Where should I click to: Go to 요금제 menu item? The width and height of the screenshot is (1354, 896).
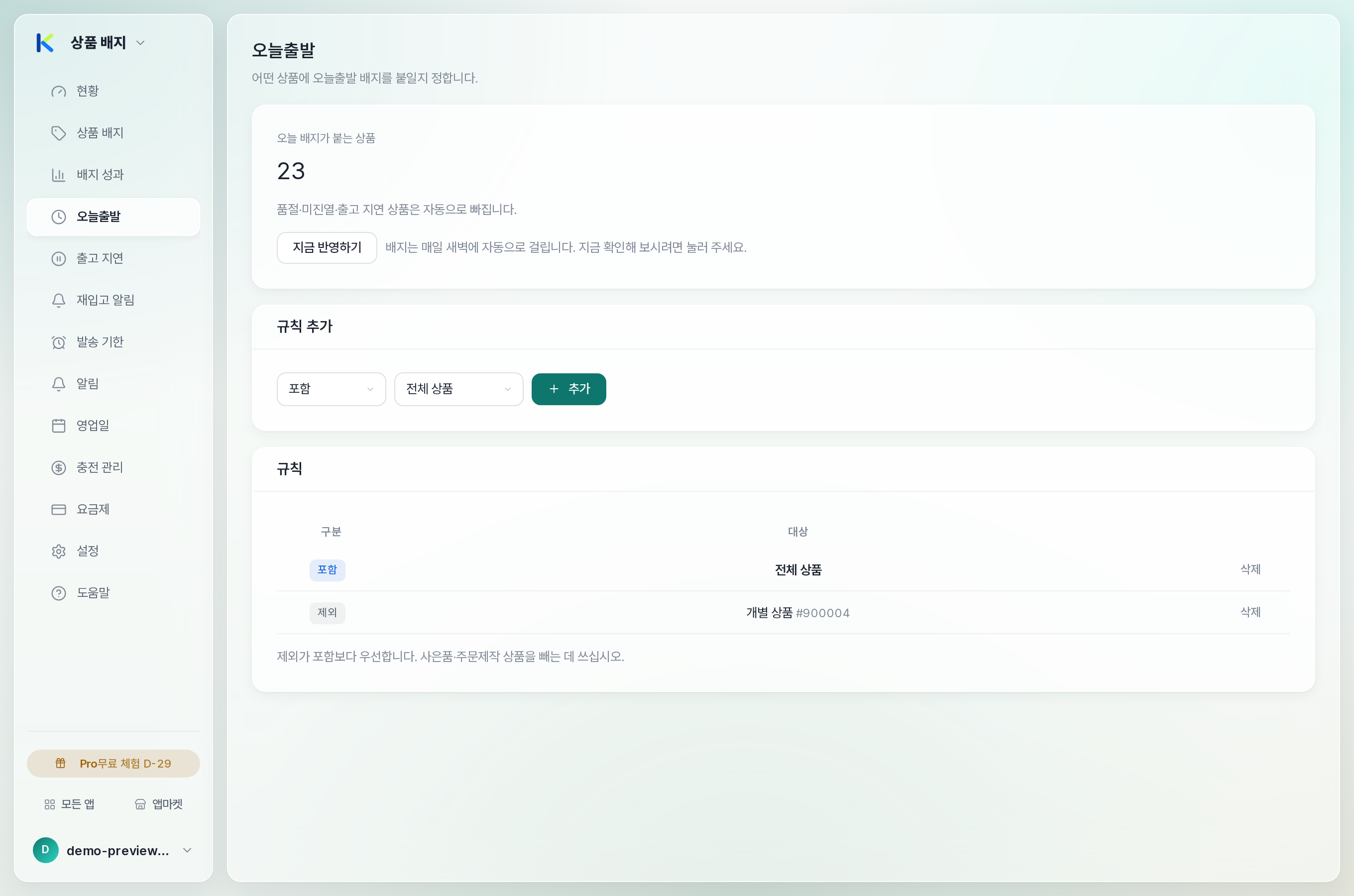113,509
